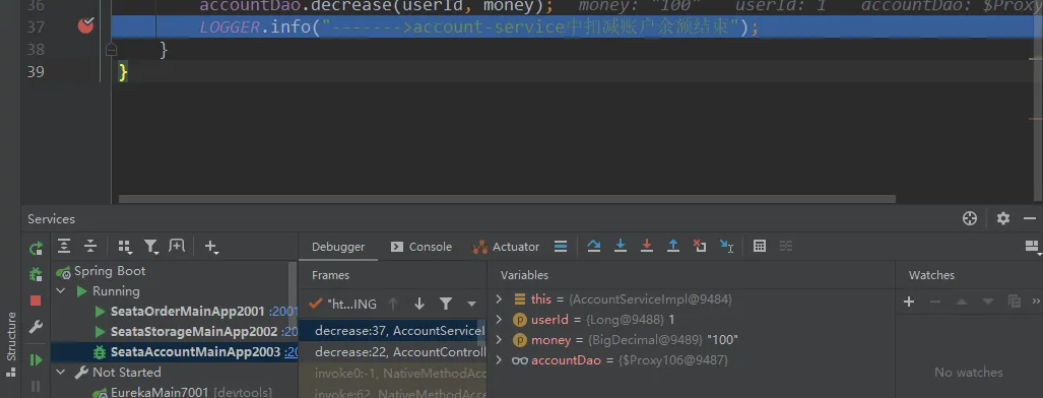Open the Evaluate Expression calculator icon

tap(760, 246)
